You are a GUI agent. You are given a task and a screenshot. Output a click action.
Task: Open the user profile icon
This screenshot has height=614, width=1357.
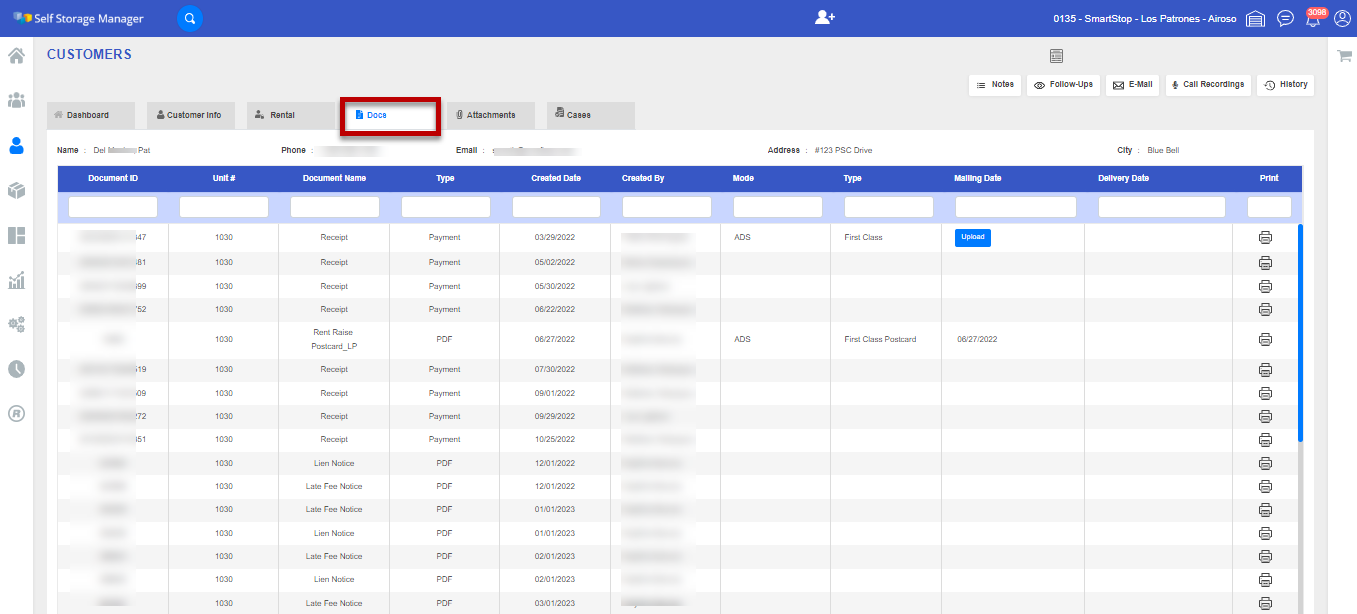click(1343, 18)
